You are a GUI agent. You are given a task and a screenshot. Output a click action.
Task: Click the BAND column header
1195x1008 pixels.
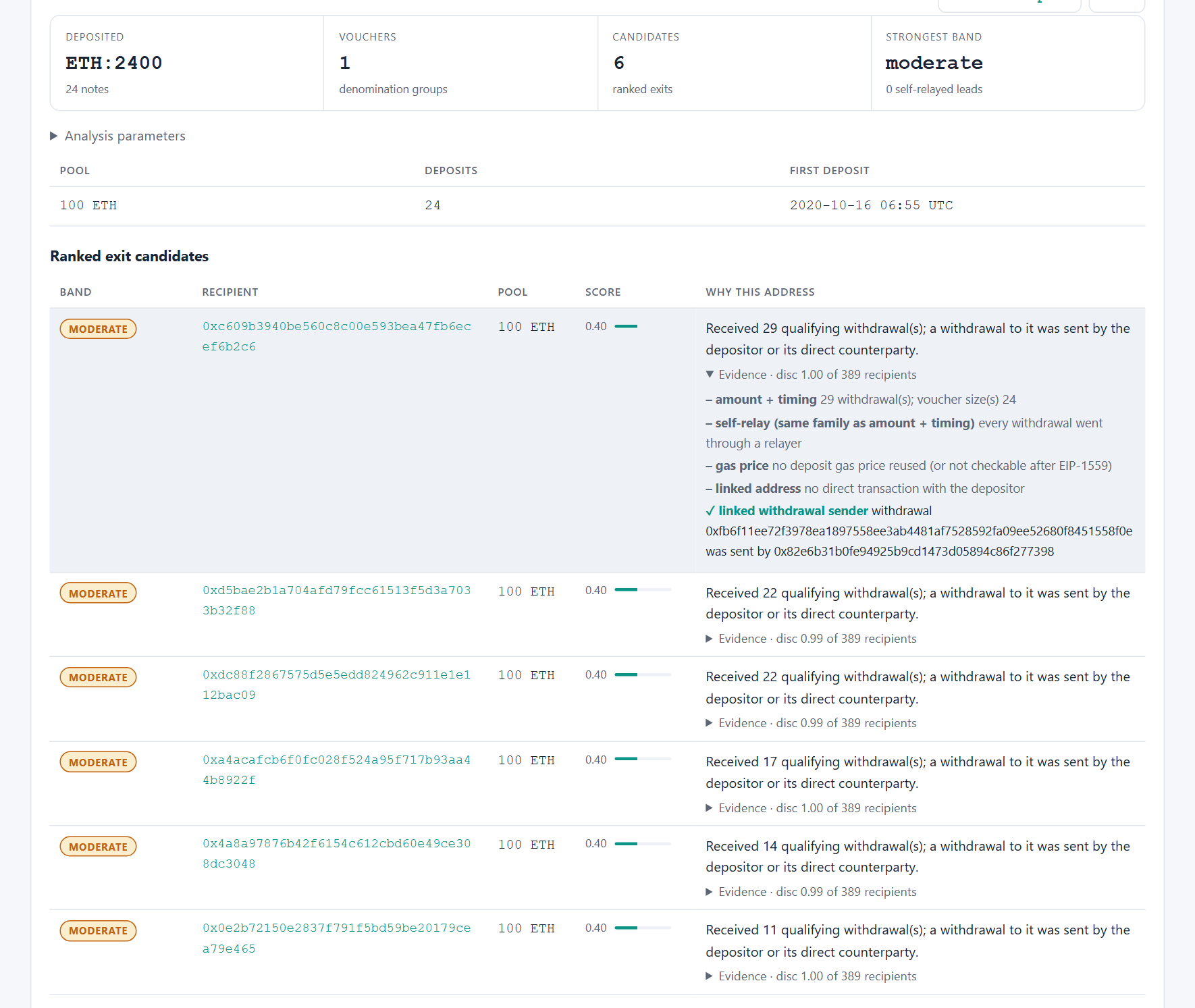(76, 292)
